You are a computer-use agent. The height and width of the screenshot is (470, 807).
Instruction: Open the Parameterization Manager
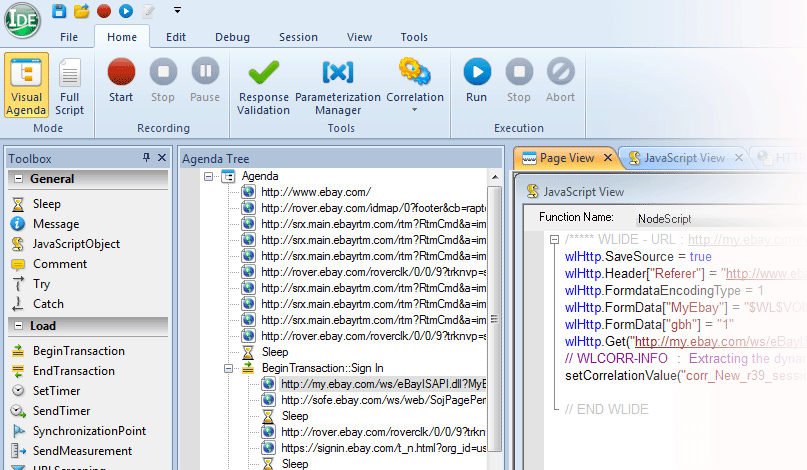click(337, 84)
